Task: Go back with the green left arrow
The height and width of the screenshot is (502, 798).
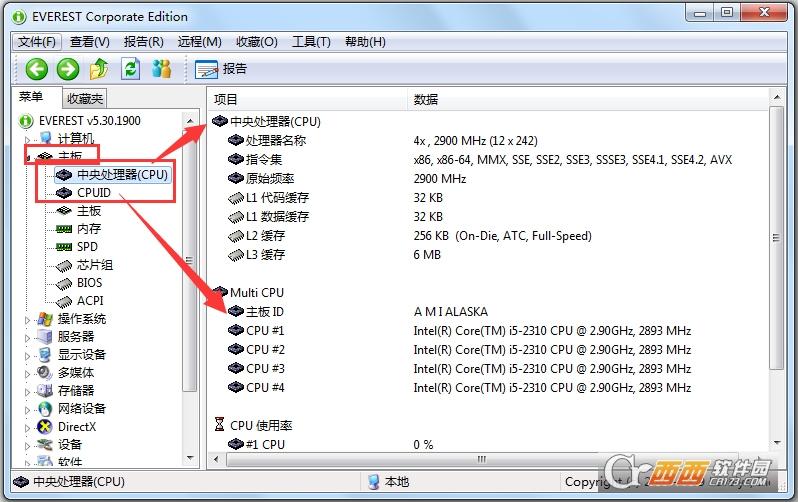Action: tap(37, 69)
